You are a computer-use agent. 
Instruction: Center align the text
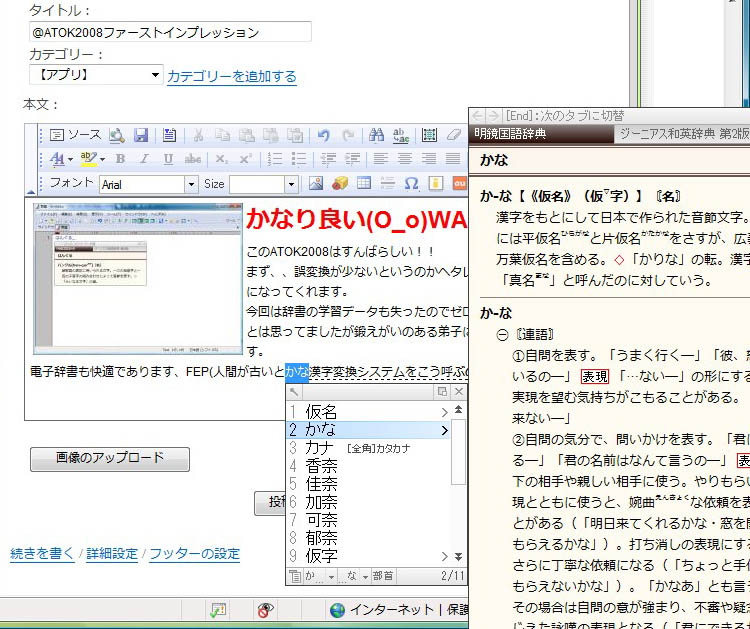click(405, 159)
